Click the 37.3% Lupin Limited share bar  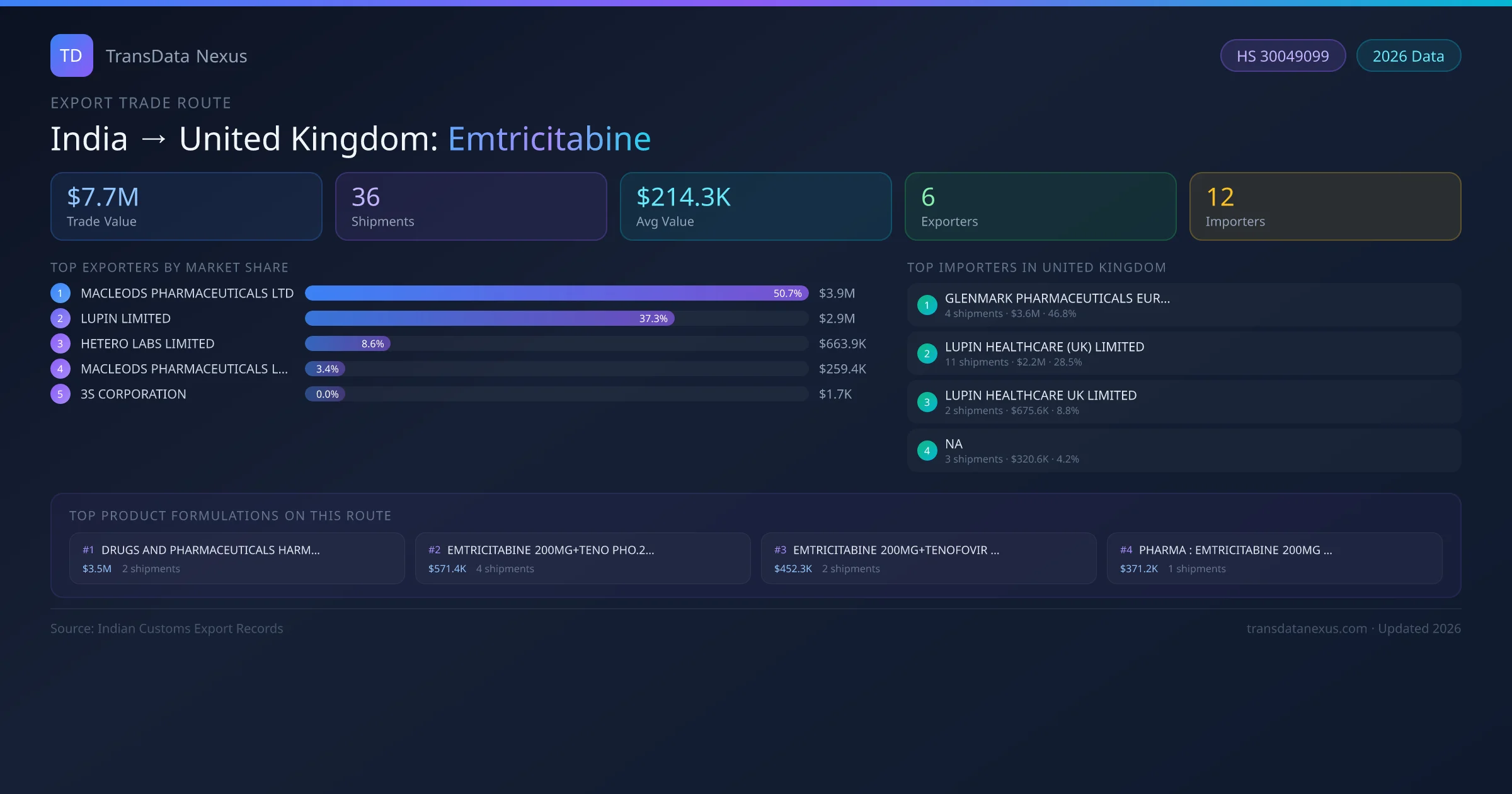pyautogui.click(x=489, y=318)
